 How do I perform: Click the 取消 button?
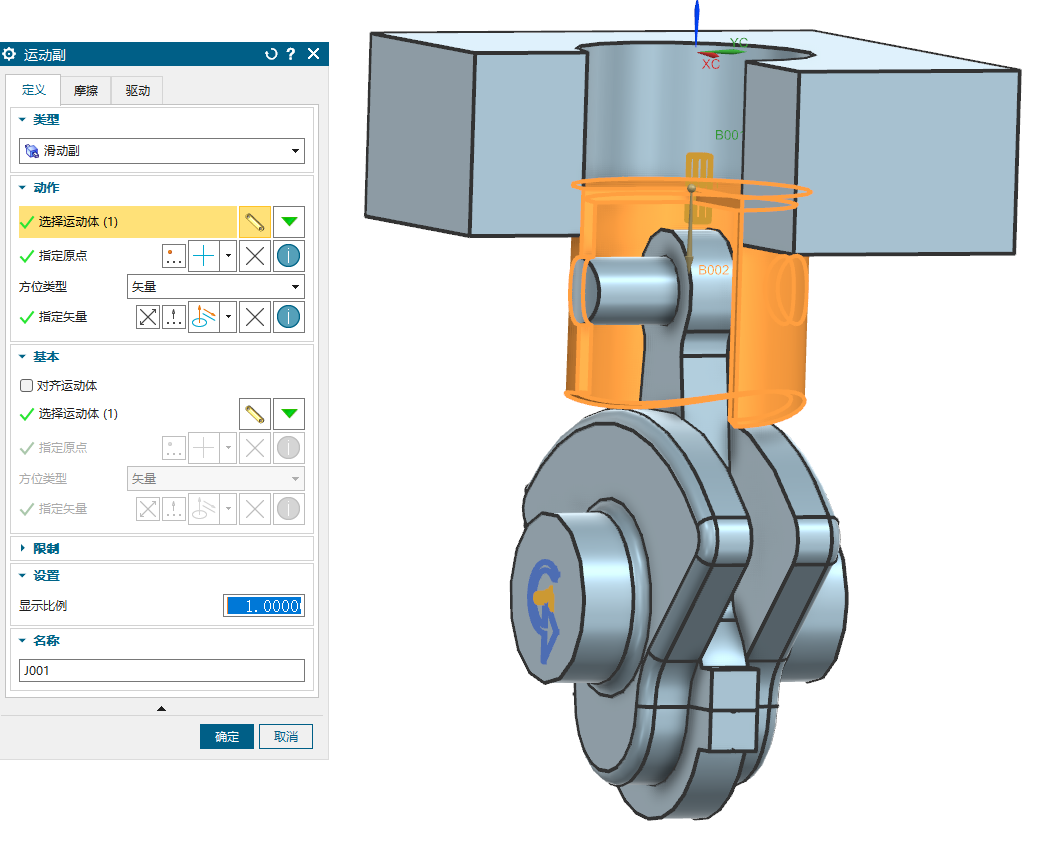click(286, 737)
